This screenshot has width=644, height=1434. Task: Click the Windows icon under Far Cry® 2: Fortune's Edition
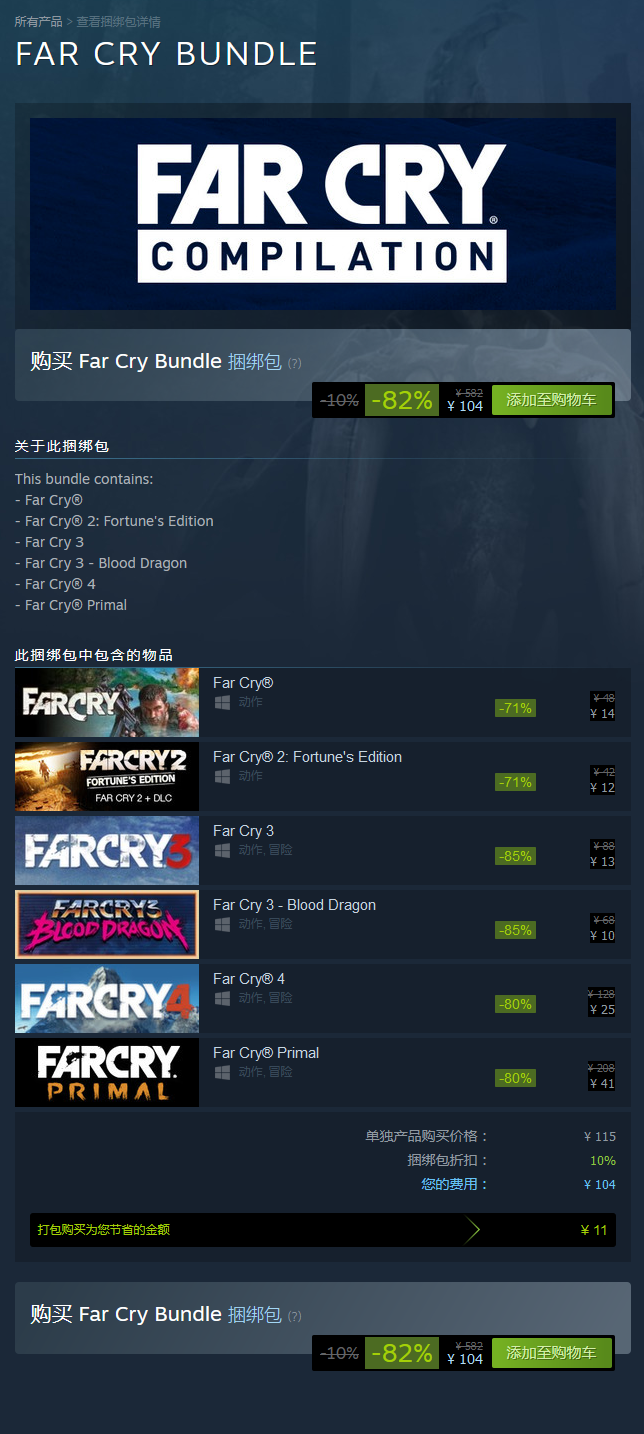tap(222, 776)
